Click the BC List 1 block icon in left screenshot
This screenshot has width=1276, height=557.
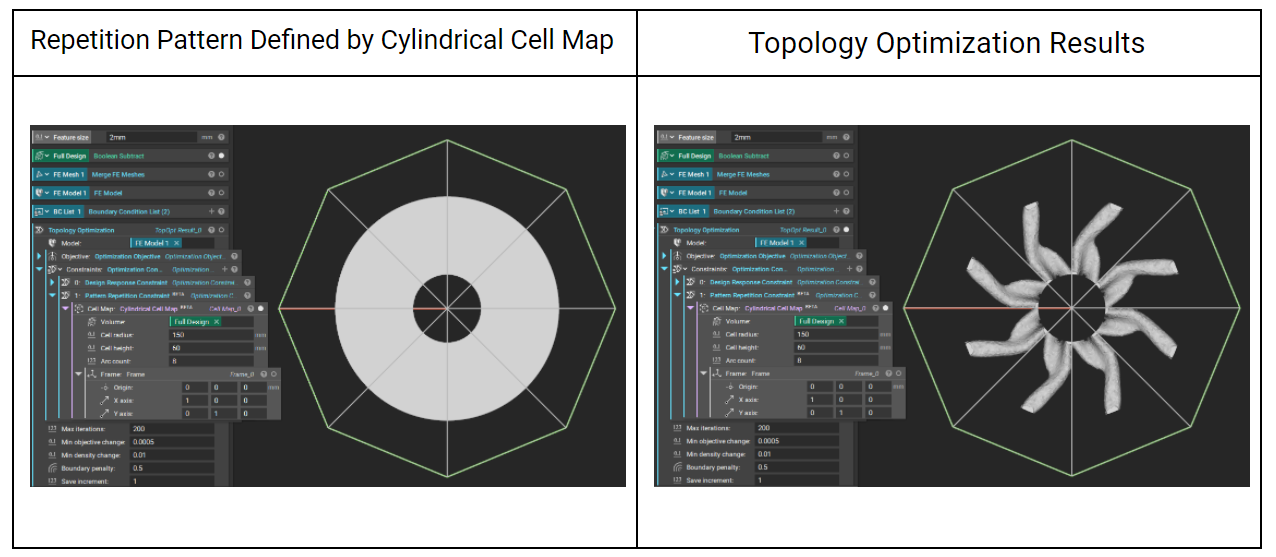point(39,211)
